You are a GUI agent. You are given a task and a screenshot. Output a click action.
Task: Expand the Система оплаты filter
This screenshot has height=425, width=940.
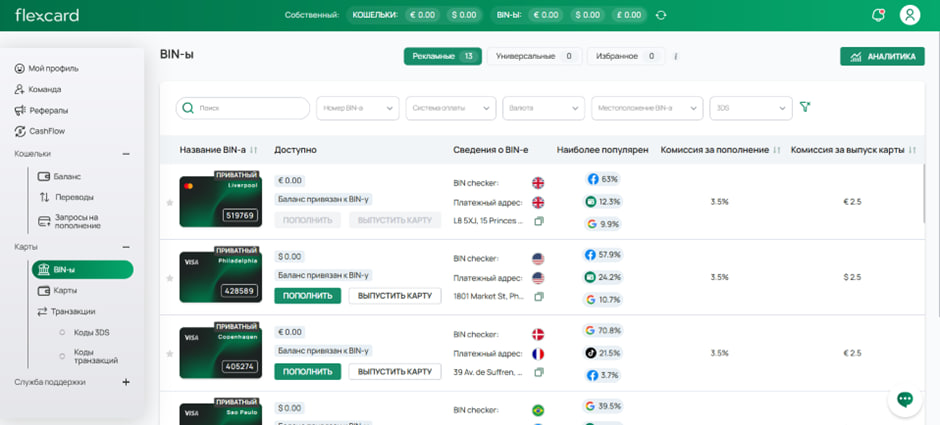click(x=453, y=108)
